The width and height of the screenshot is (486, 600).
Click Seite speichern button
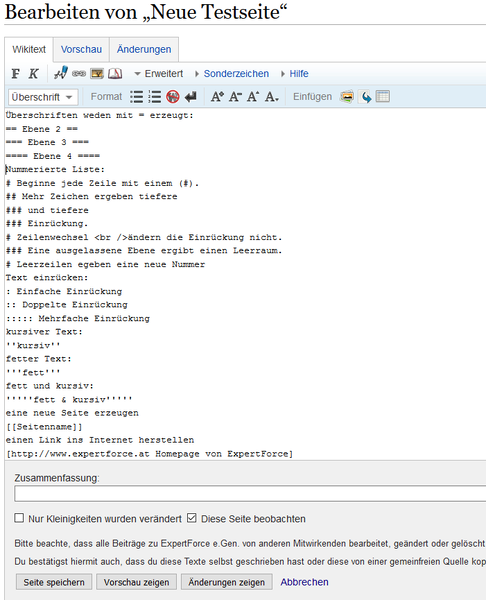(x=54, y=582)
